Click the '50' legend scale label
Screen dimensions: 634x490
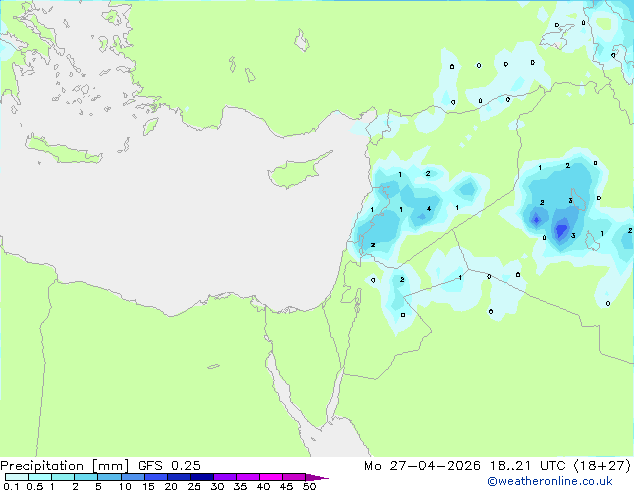tap(309, 486)
